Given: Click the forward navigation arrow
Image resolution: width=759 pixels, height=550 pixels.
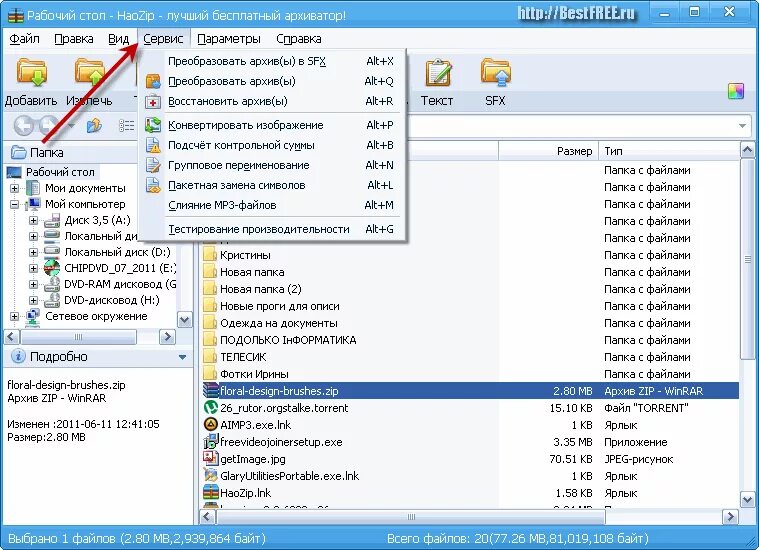Looking at the screenshot, I should tap(48, 126).
